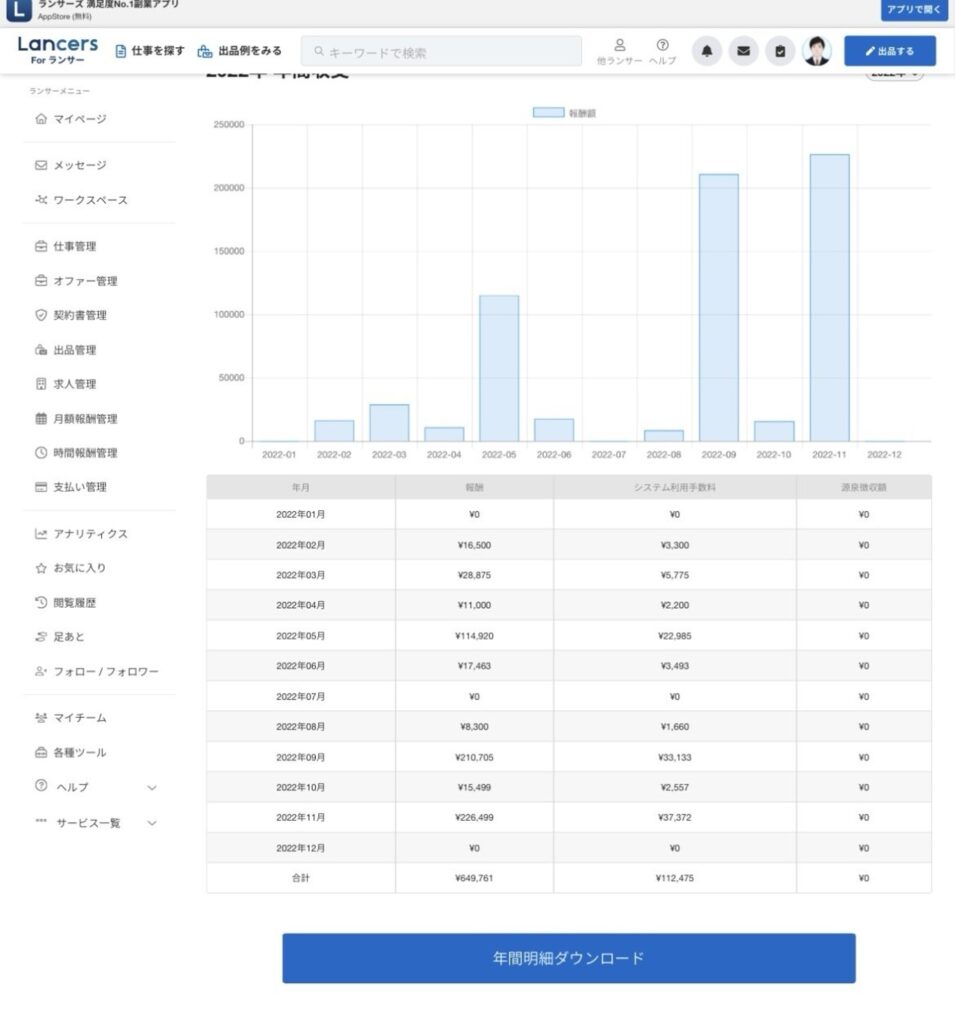Open the year selector dropdown

(x=895, y=73)
